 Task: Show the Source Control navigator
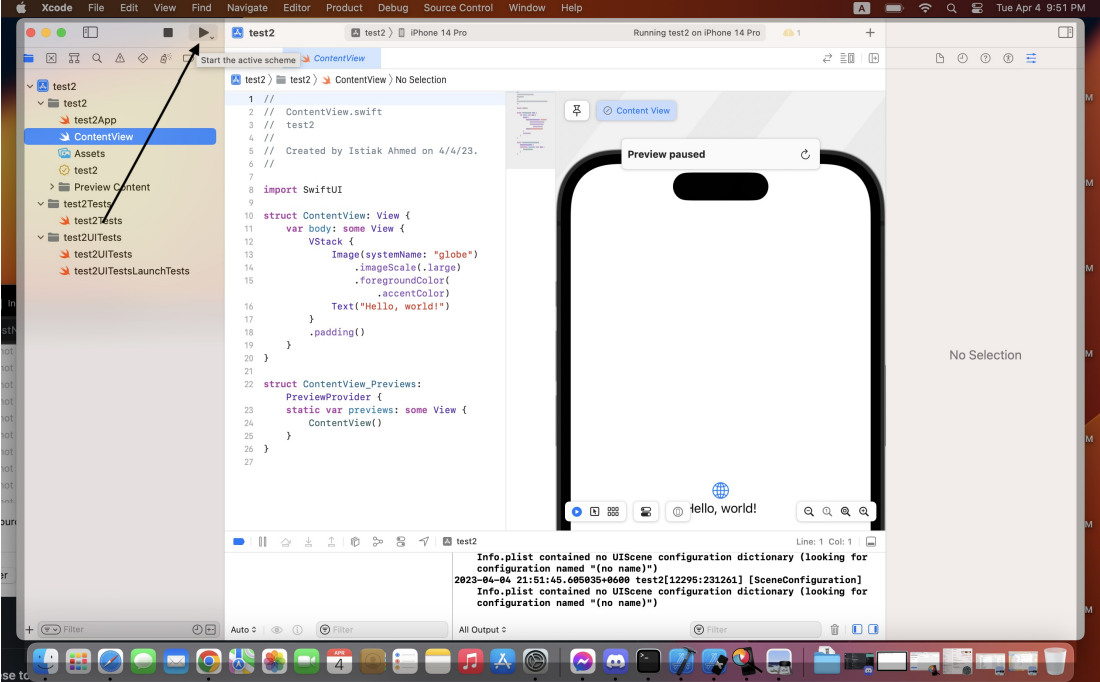[51, 58]
